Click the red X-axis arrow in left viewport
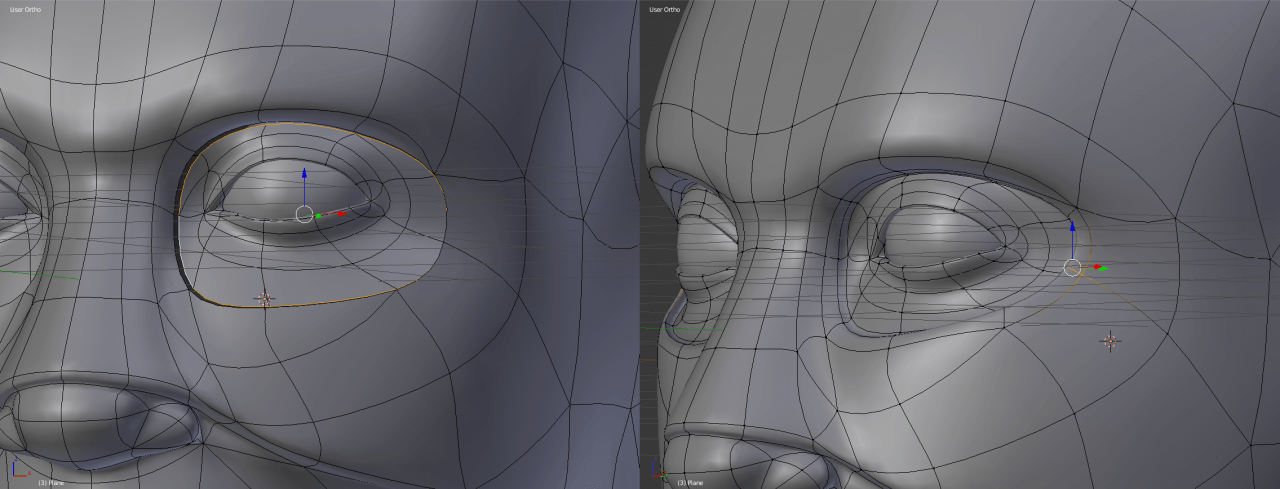This screenshot has width=1280, height=489. (340, 213)
